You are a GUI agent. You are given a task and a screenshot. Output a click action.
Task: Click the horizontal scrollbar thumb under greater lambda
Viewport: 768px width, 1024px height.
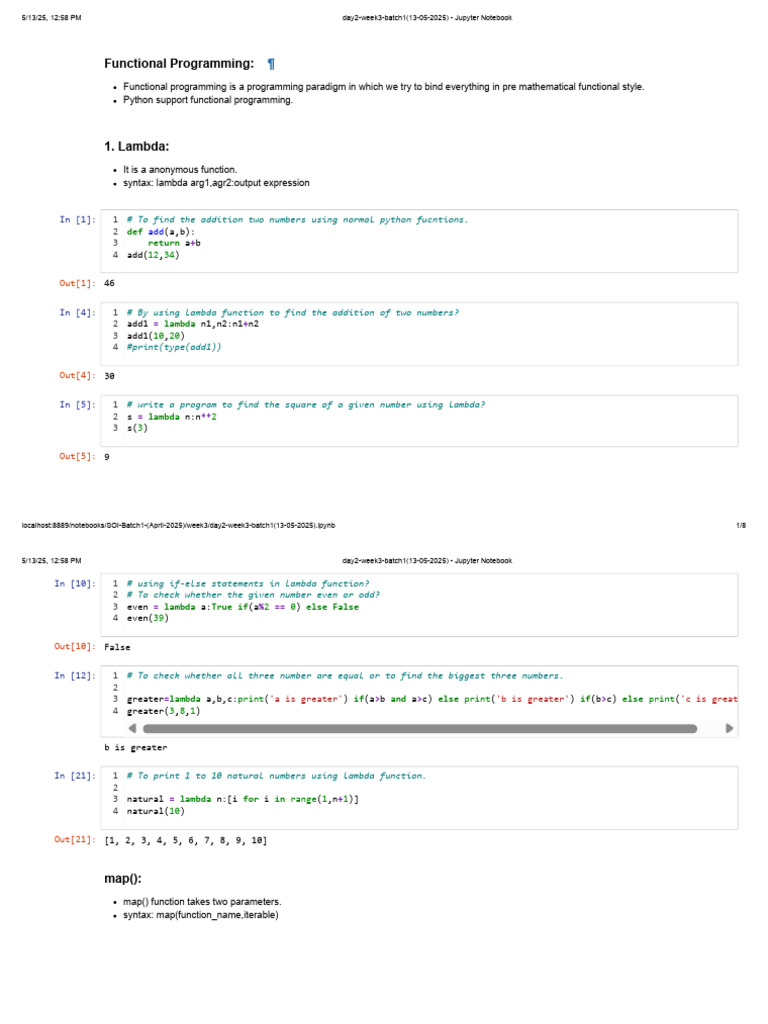pos(420,729)
